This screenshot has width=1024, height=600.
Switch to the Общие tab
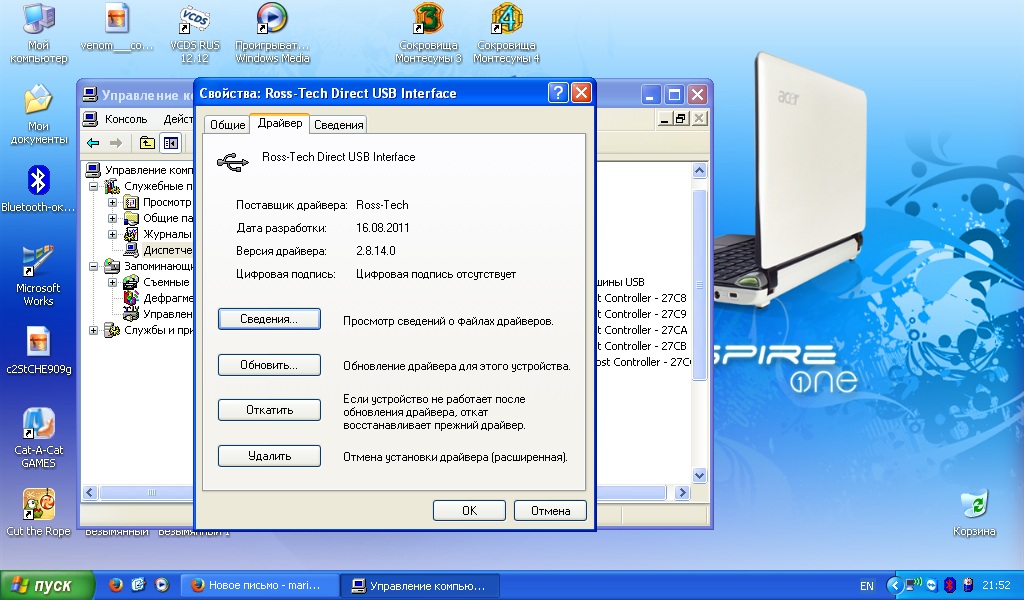pyautogui.click(x=227, y=125)
